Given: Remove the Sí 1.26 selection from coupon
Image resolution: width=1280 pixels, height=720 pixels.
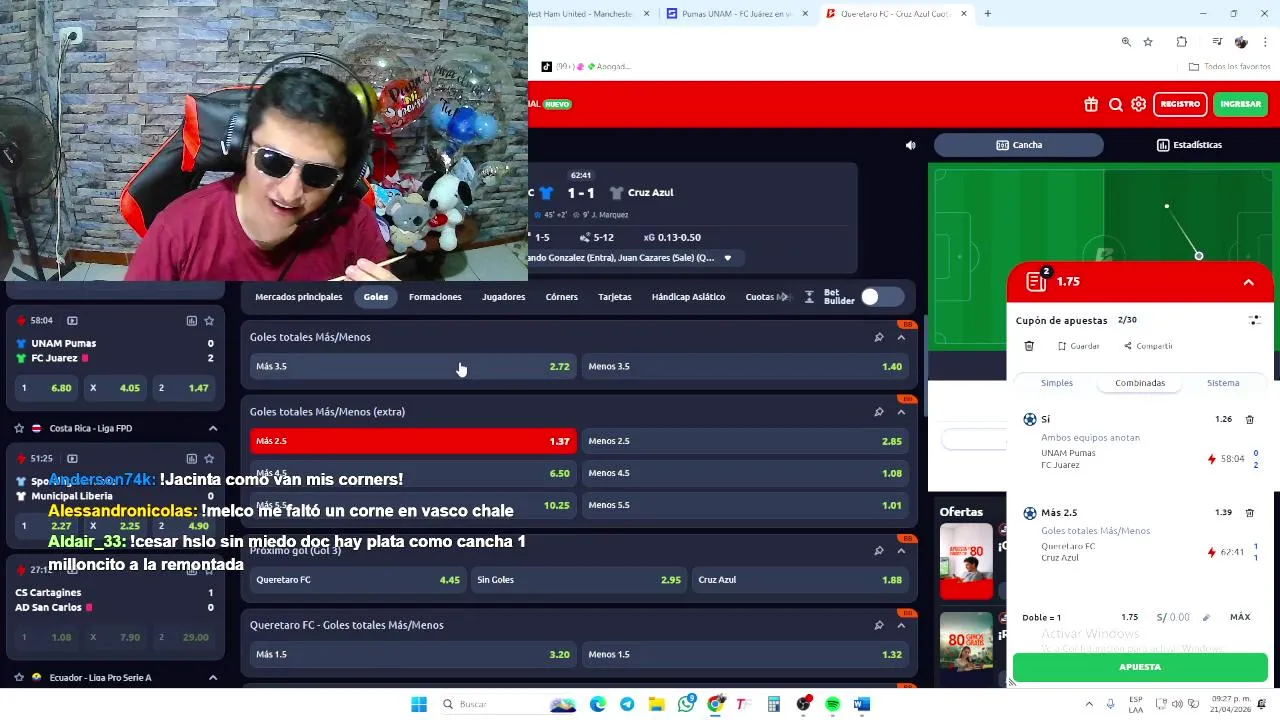Looking at the screenshot, I should [x=1250, y=419].
